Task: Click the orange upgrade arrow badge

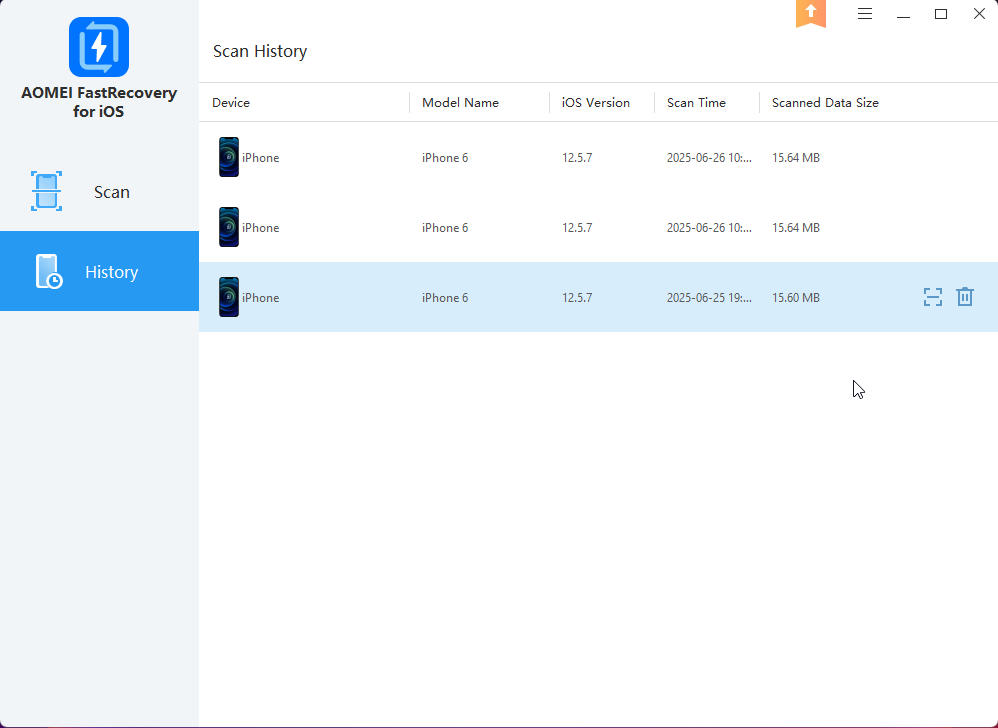Action: click(x=811, y=14)
